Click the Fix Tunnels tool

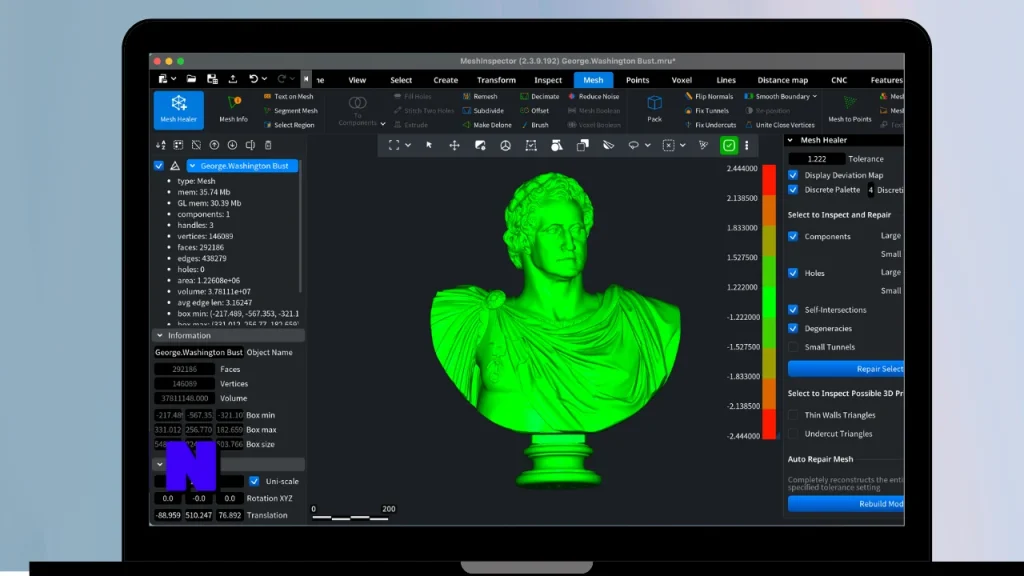707,110
